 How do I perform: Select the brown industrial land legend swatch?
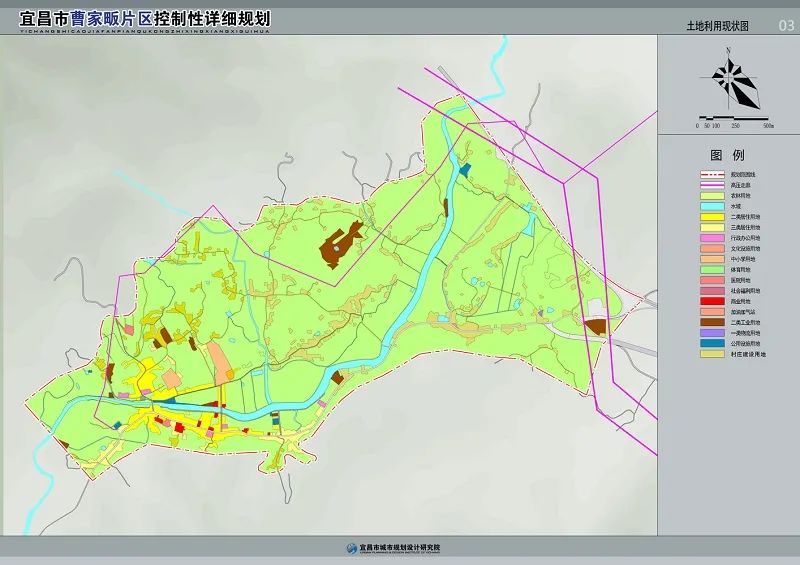click(712, 322)
